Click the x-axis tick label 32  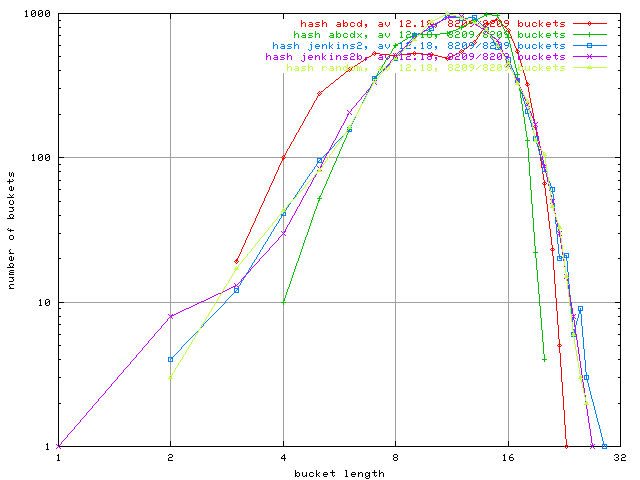click(620, 458)
